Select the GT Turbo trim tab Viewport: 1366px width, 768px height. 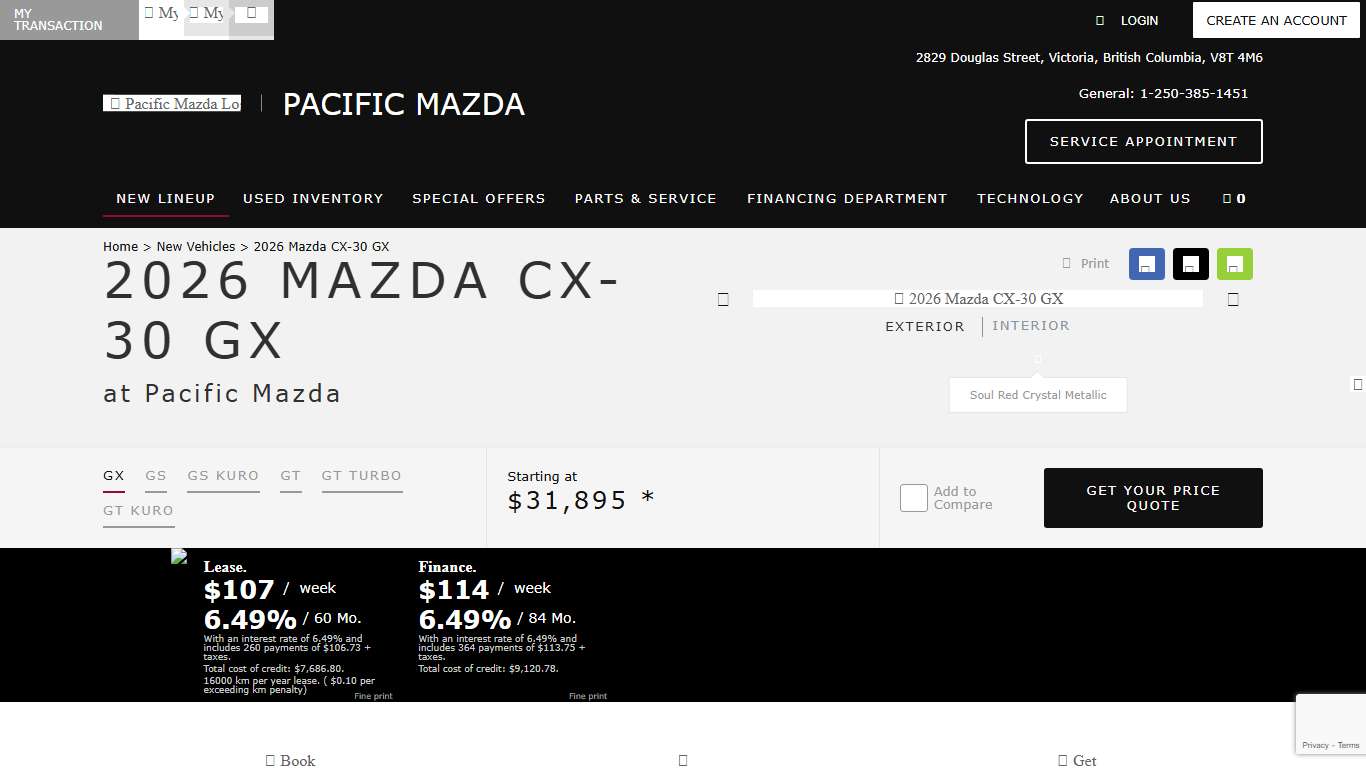361,476
